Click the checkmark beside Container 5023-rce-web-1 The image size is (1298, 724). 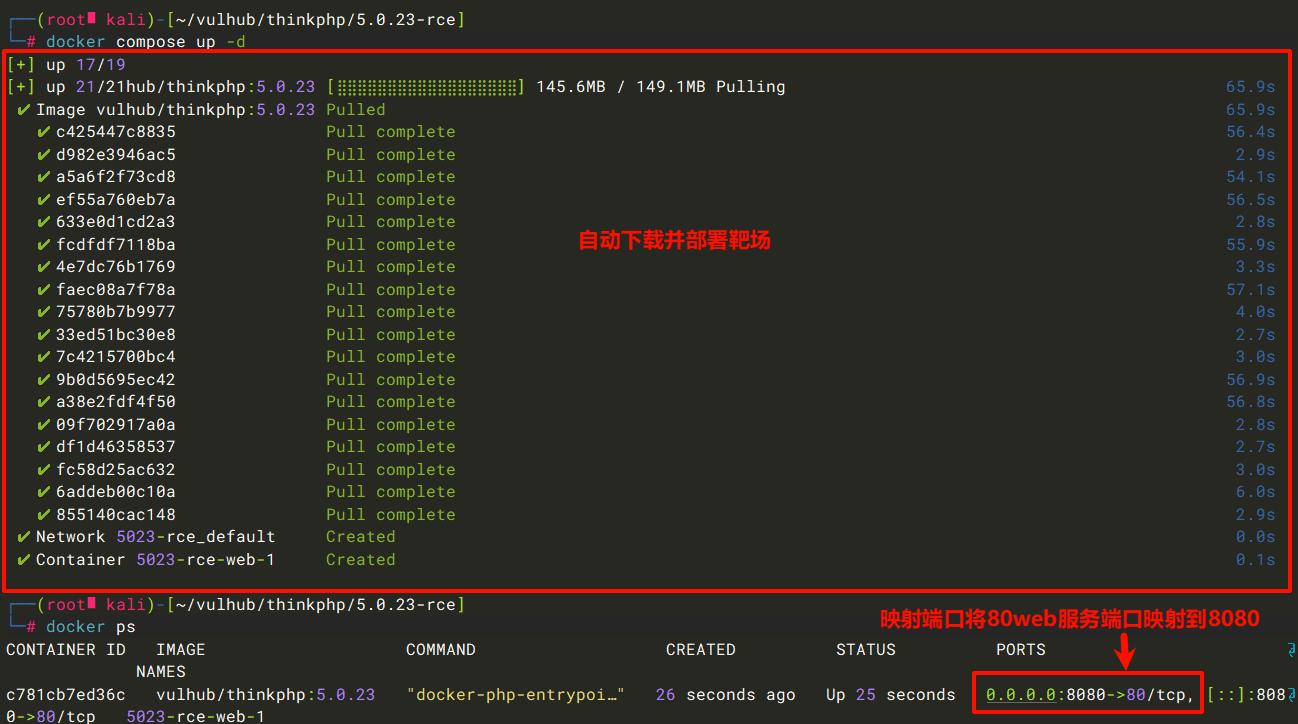(23, 560)
